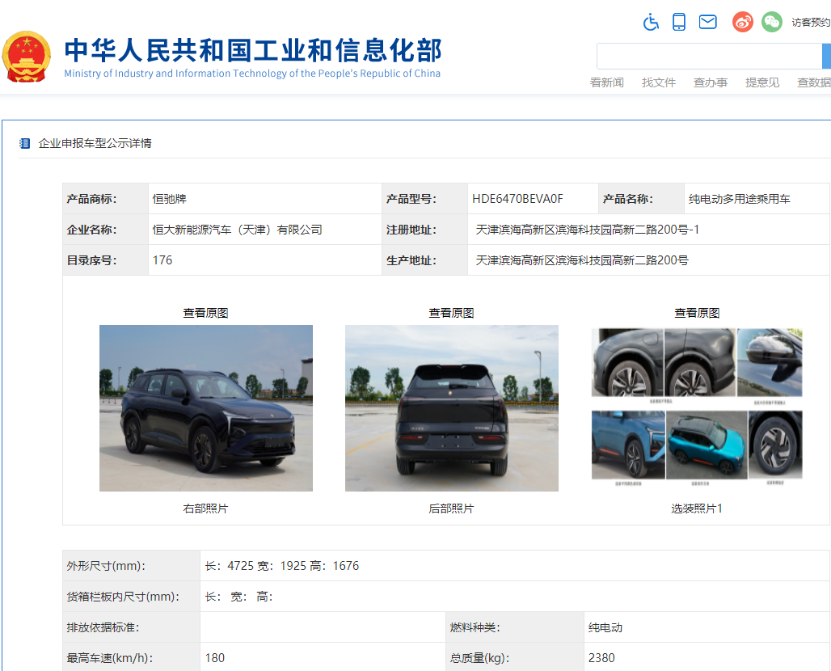Viewport: 831px width, 671px height.
Task: Select the 查办事 search tab
Action: pyautogui.click(x=711, y=82)
